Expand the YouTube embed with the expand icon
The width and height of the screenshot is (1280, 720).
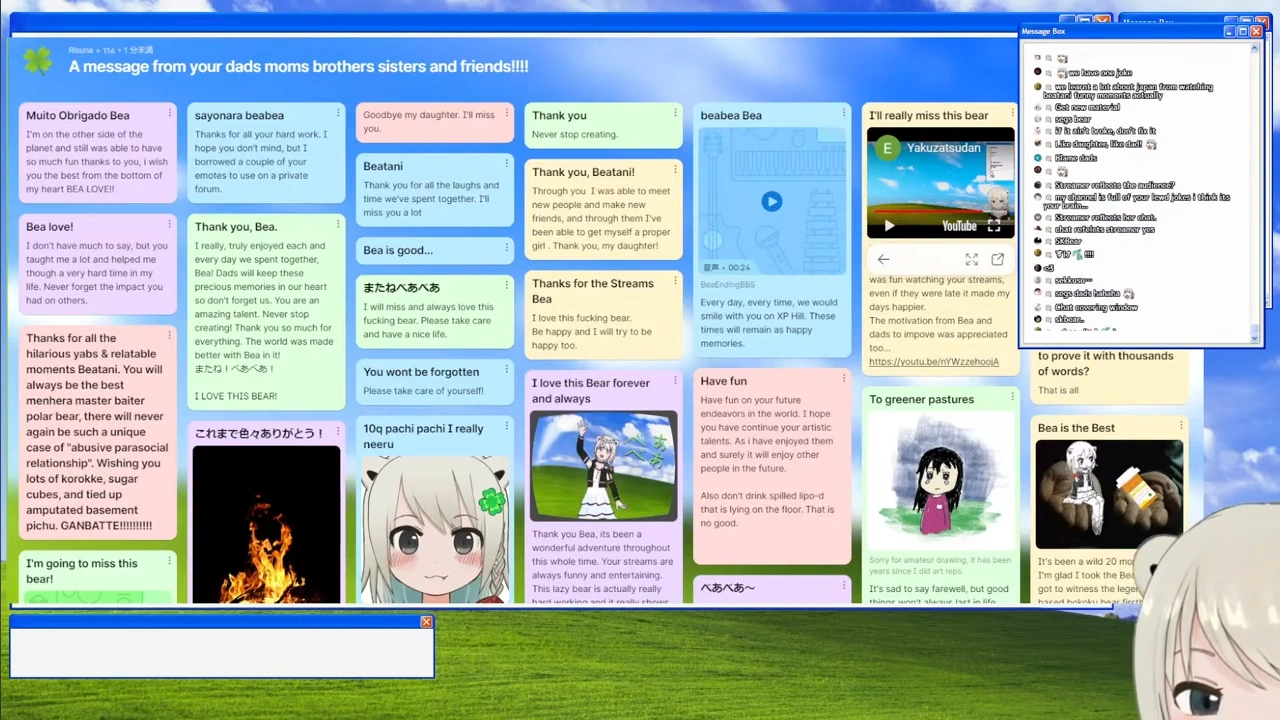(x=971, y=260)
